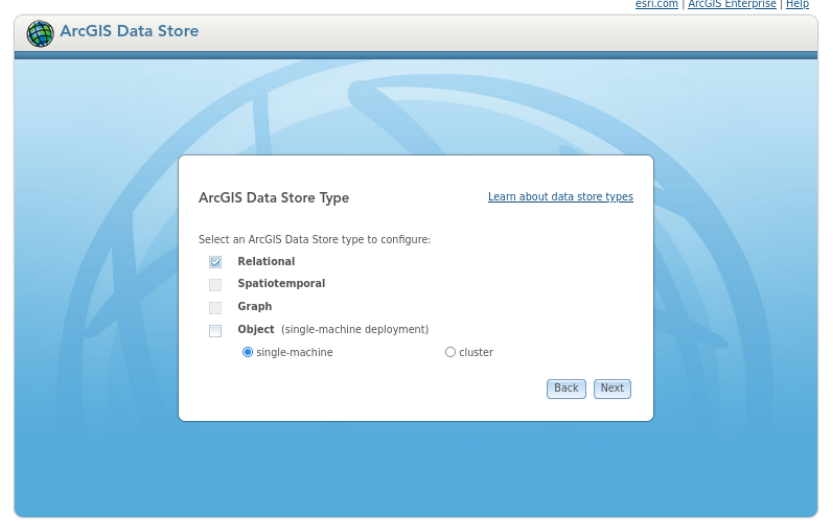The height and width of the screenshot is (521, 833).
Task: Tick the Spatiotemporal checkbox box
Action: [215, 285]
